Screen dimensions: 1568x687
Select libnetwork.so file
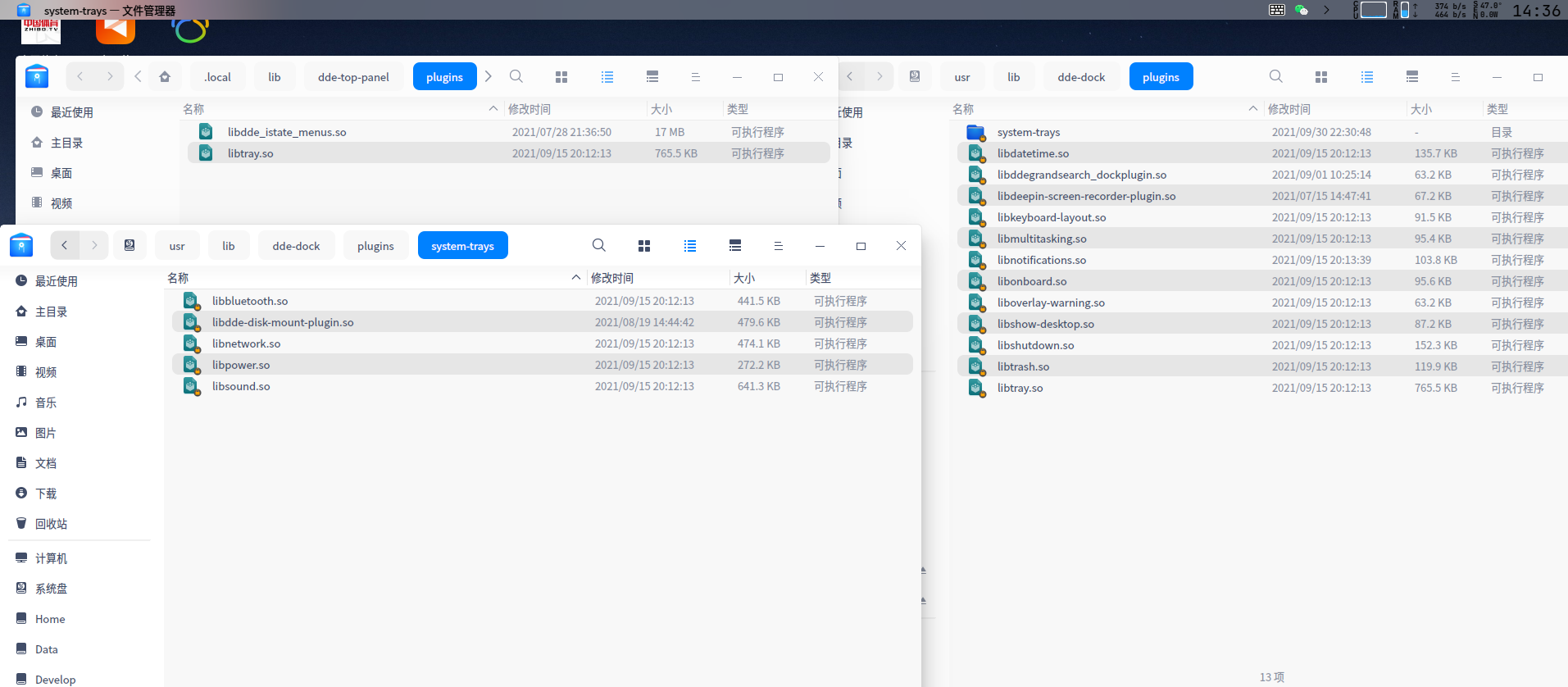[x=543, y=343]
